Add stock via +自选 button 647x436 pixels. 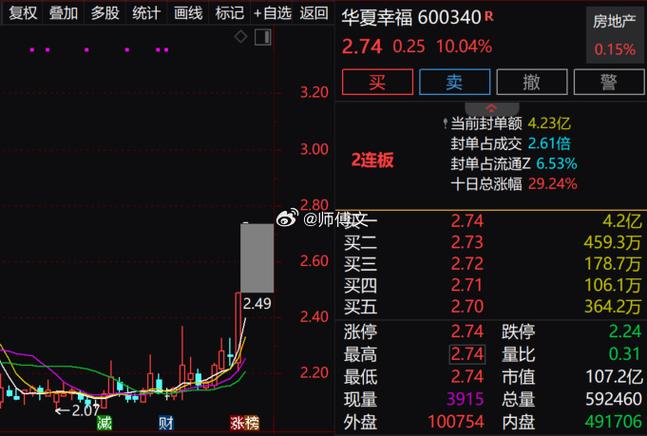click(x=272, y=13)
